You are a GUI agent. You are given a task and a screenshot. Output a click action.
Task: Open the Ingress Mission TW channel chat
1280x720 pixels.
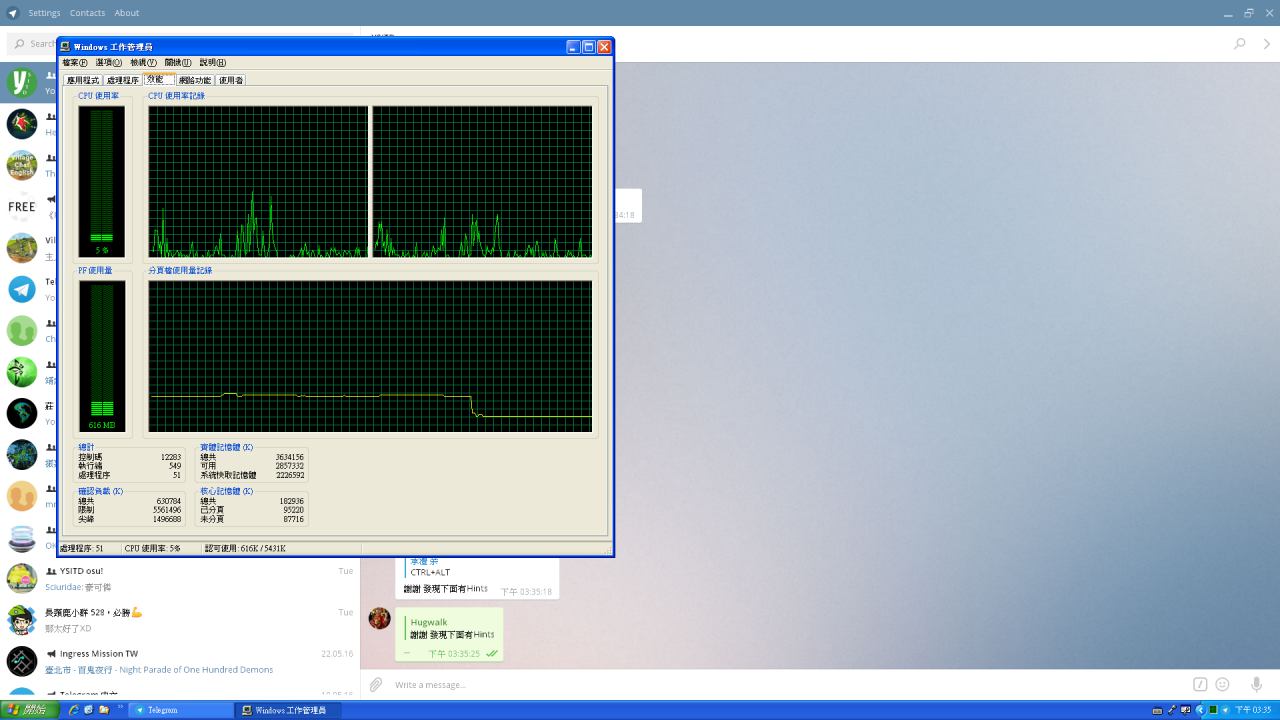point(180,661)
